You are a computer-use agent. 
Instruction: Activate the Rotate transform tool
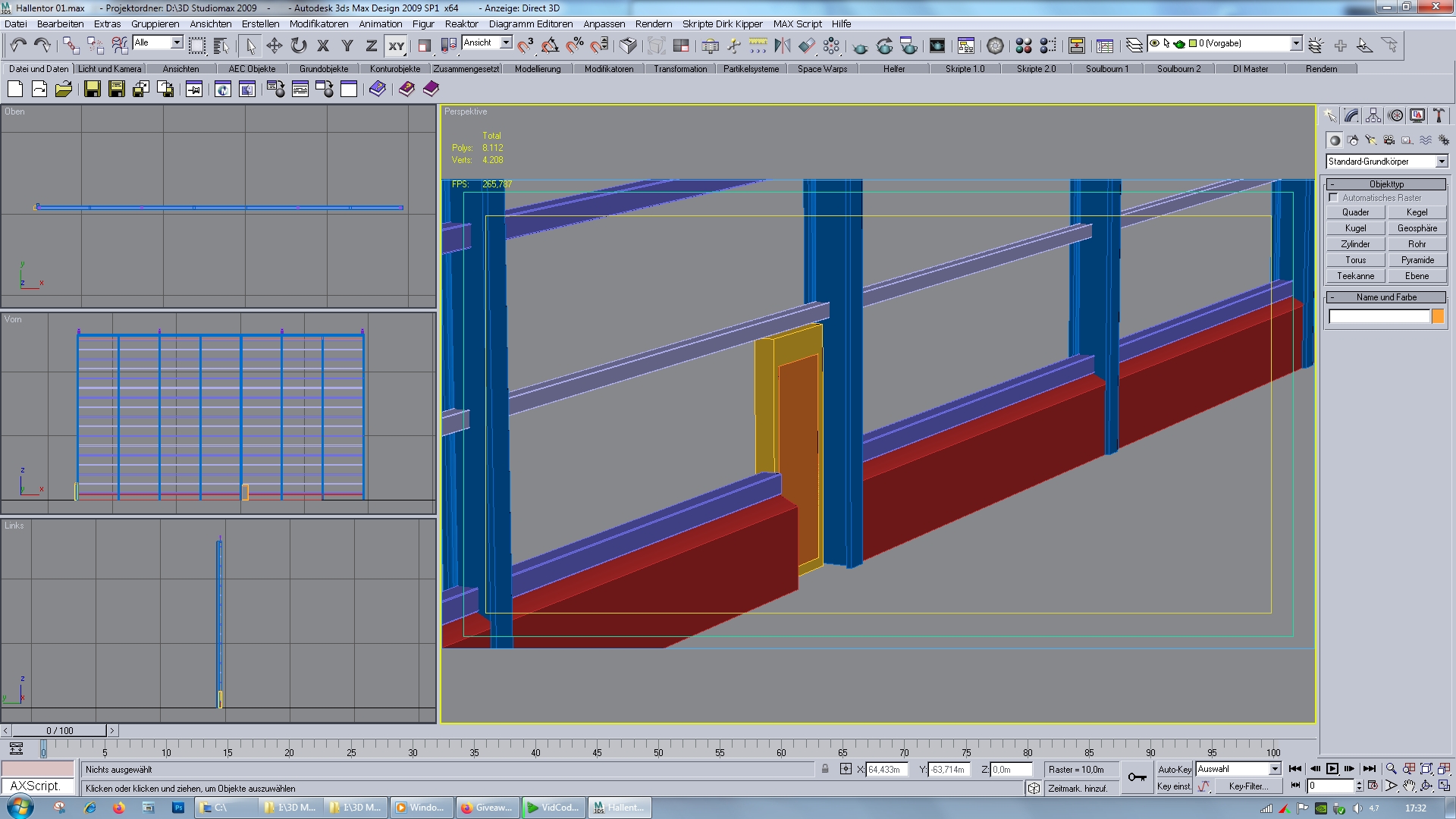pos(299,45)
